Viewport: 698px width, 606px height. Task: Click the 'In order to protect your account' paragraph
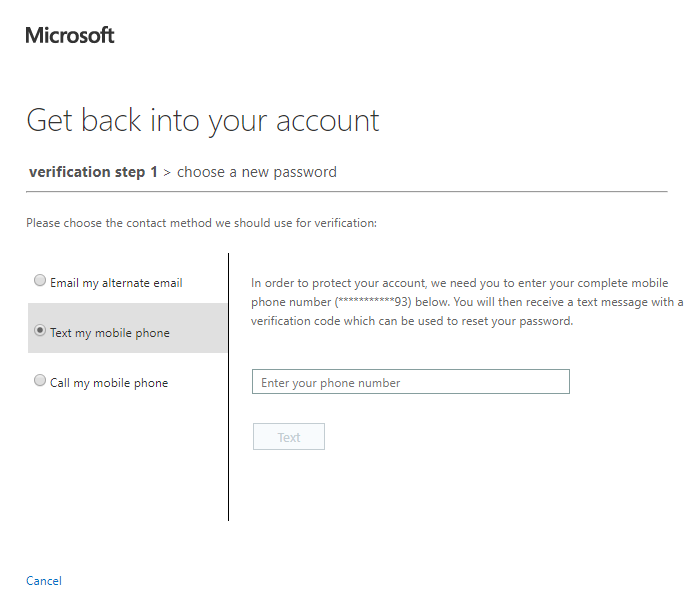pyautogui.click(x=467, y=302)
